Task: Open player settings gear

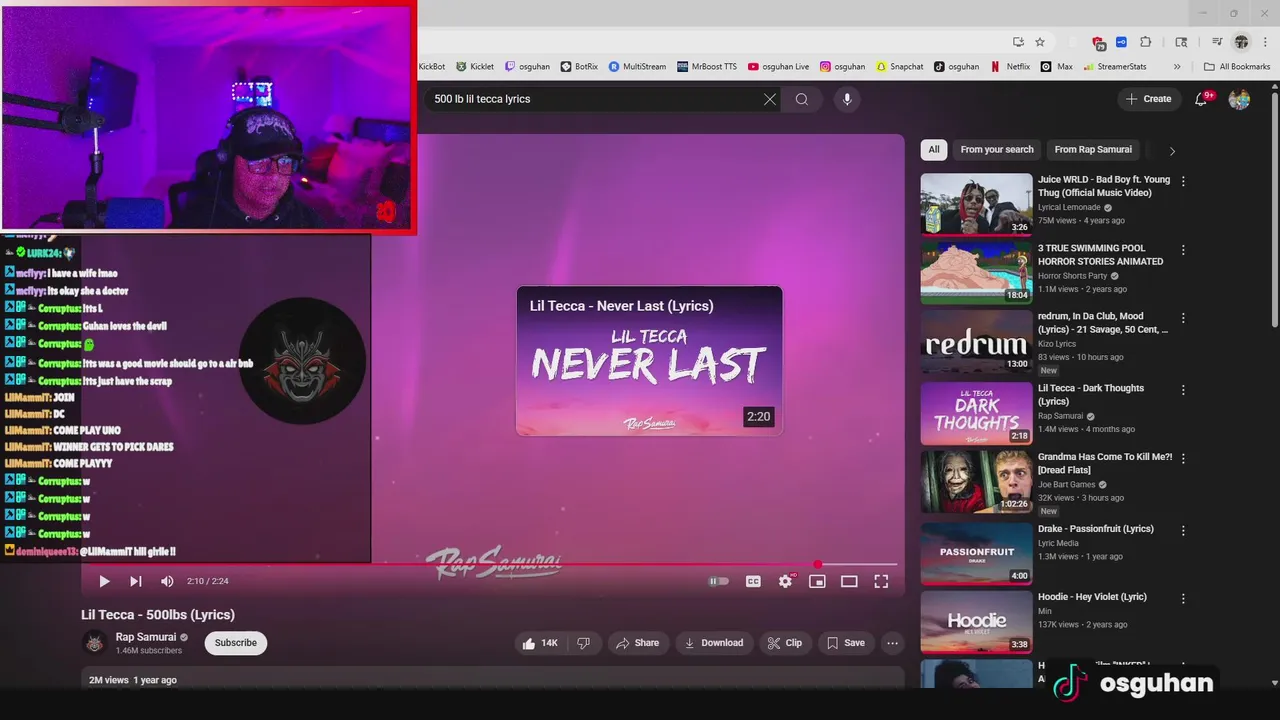Action: pos(786,581)
